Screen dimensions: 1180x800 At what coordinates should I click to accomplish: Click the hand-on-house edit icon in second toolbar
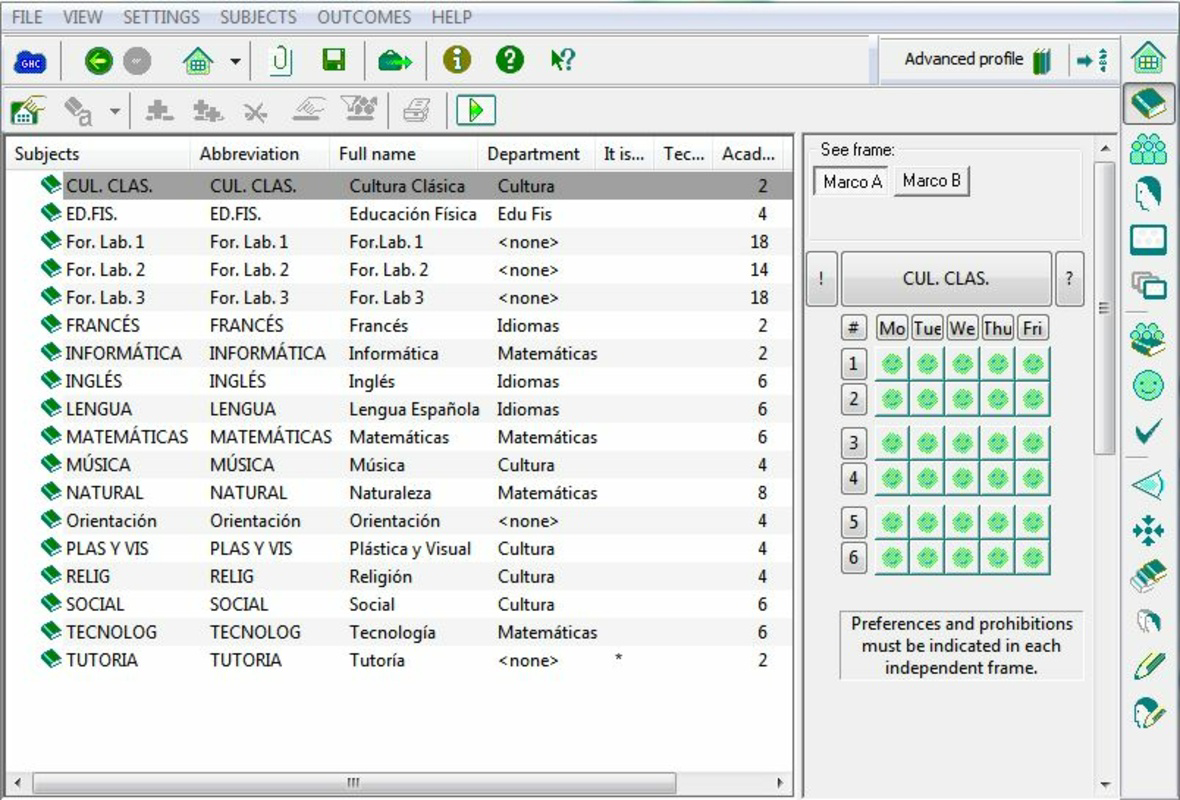[x=28, y=111]
